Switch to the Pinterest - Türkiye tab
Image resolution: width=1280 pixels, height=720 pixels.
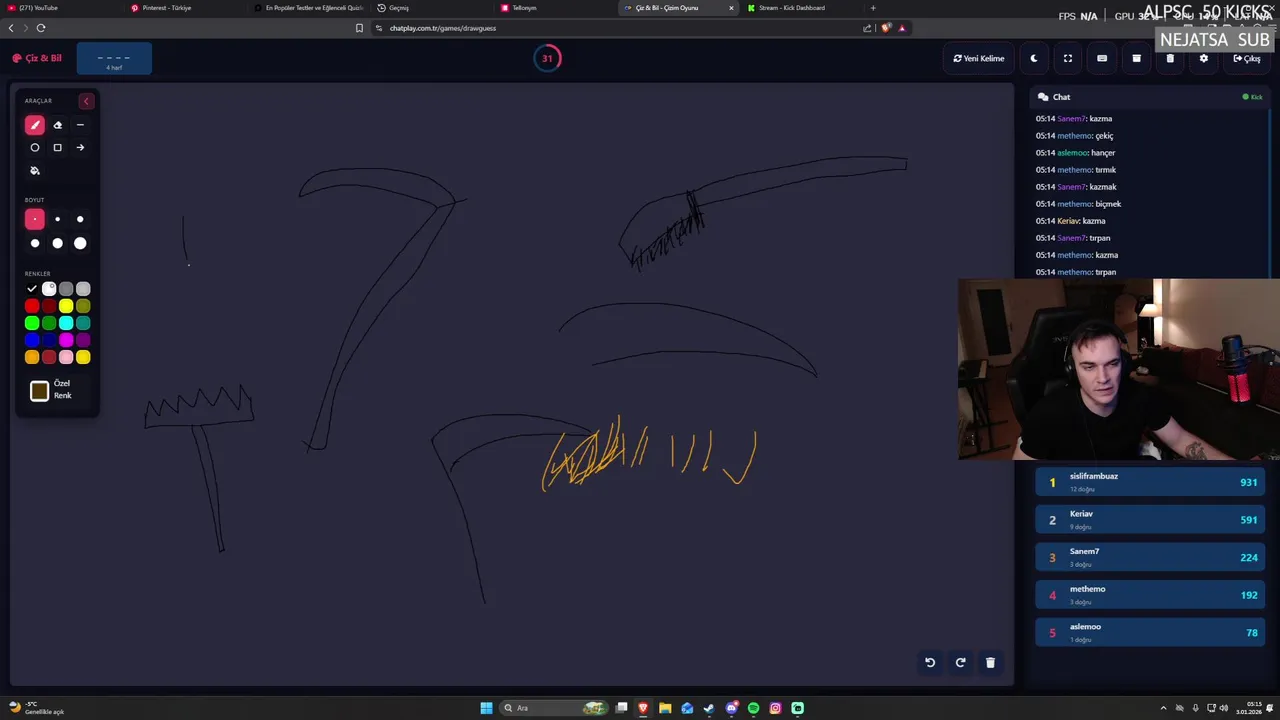tap(185, 8)
